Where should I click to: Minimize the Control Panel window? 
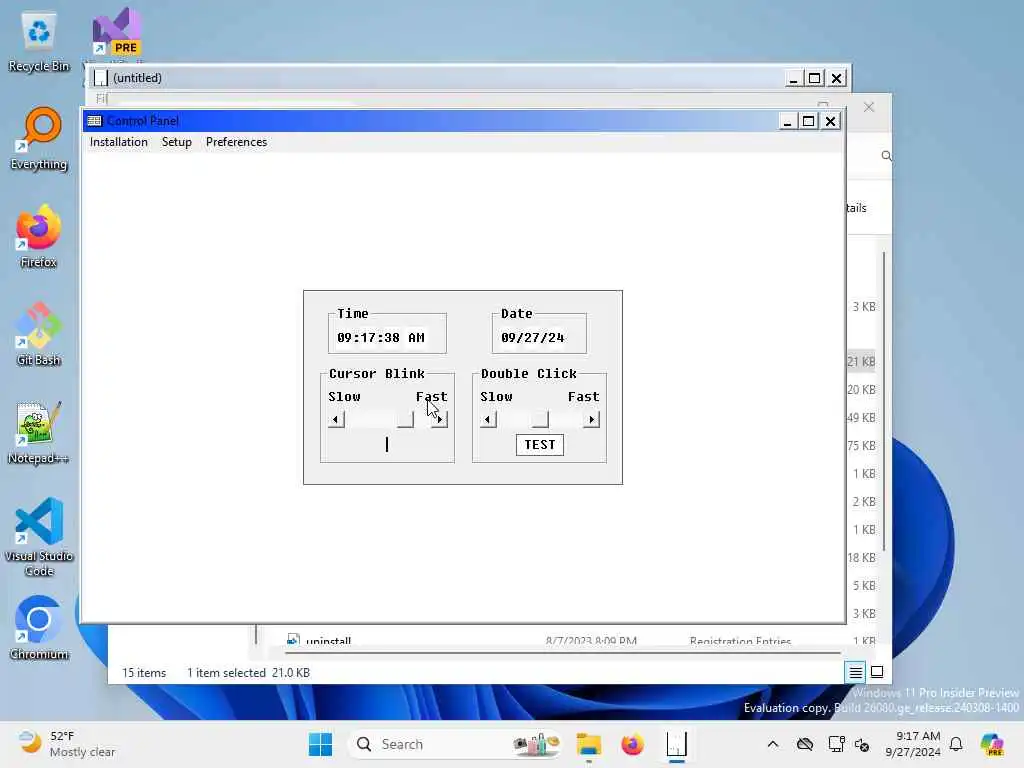click(x=787, y=121)
